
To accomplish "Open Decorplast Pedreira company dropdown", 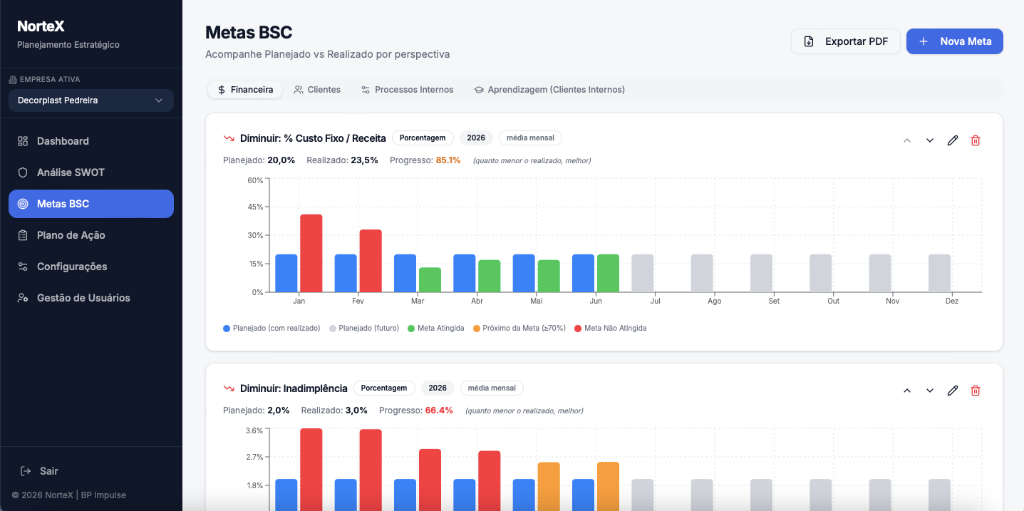I will pos(91,101).
